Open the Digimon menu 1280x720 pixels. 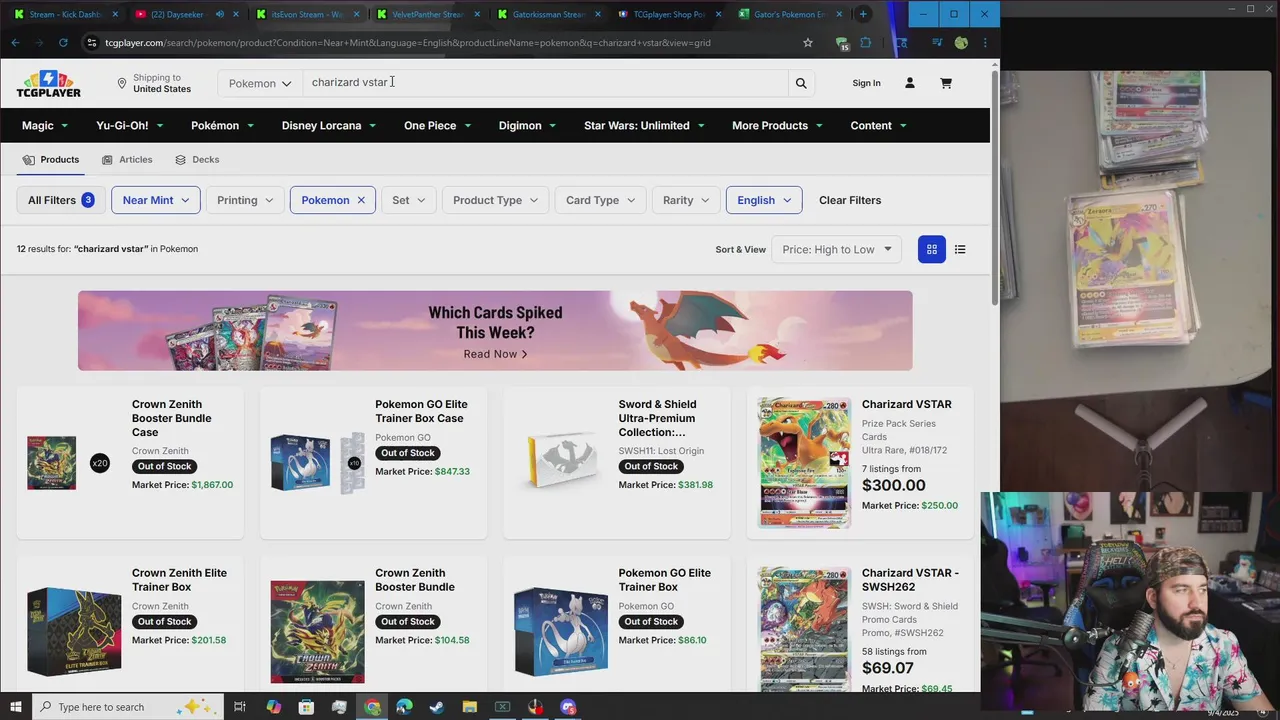(527, 126)
